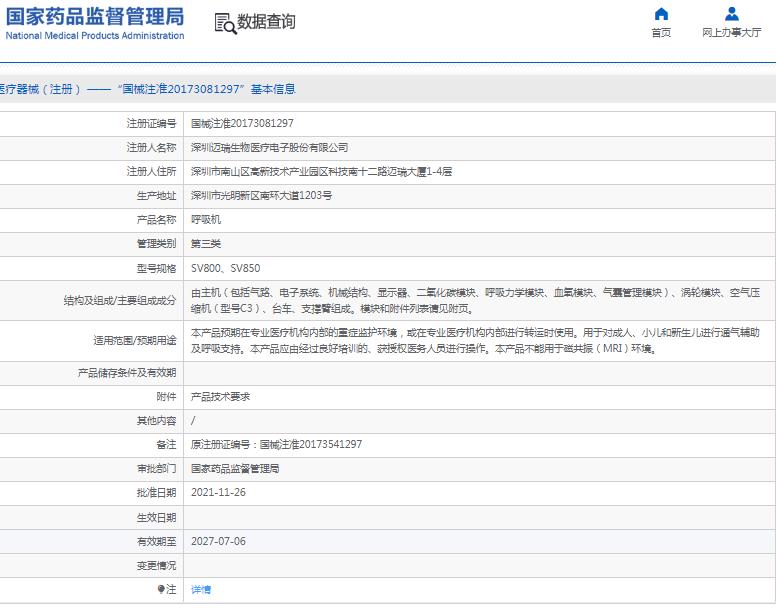Click the 审批部门 row label
The image size is (776, 612).
pyautogui.click(x=156, y=469)
